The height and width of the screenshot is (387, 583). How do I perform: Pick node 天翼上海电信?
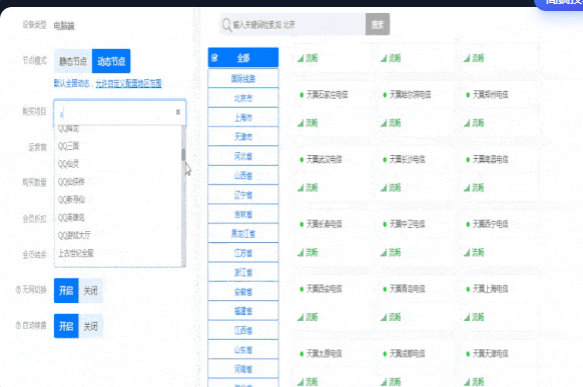(x=490, y=289)
